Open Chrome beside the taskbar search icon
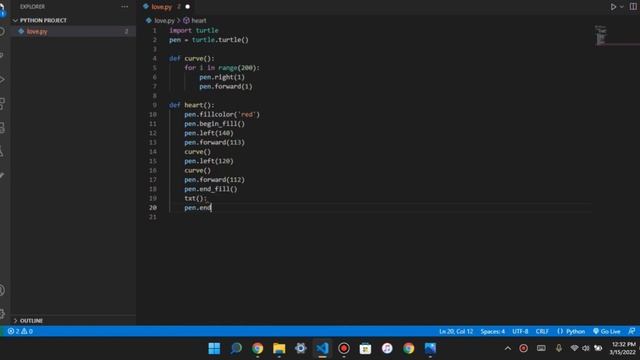This screenshot has height=360, width=640. tap(258, 348)
